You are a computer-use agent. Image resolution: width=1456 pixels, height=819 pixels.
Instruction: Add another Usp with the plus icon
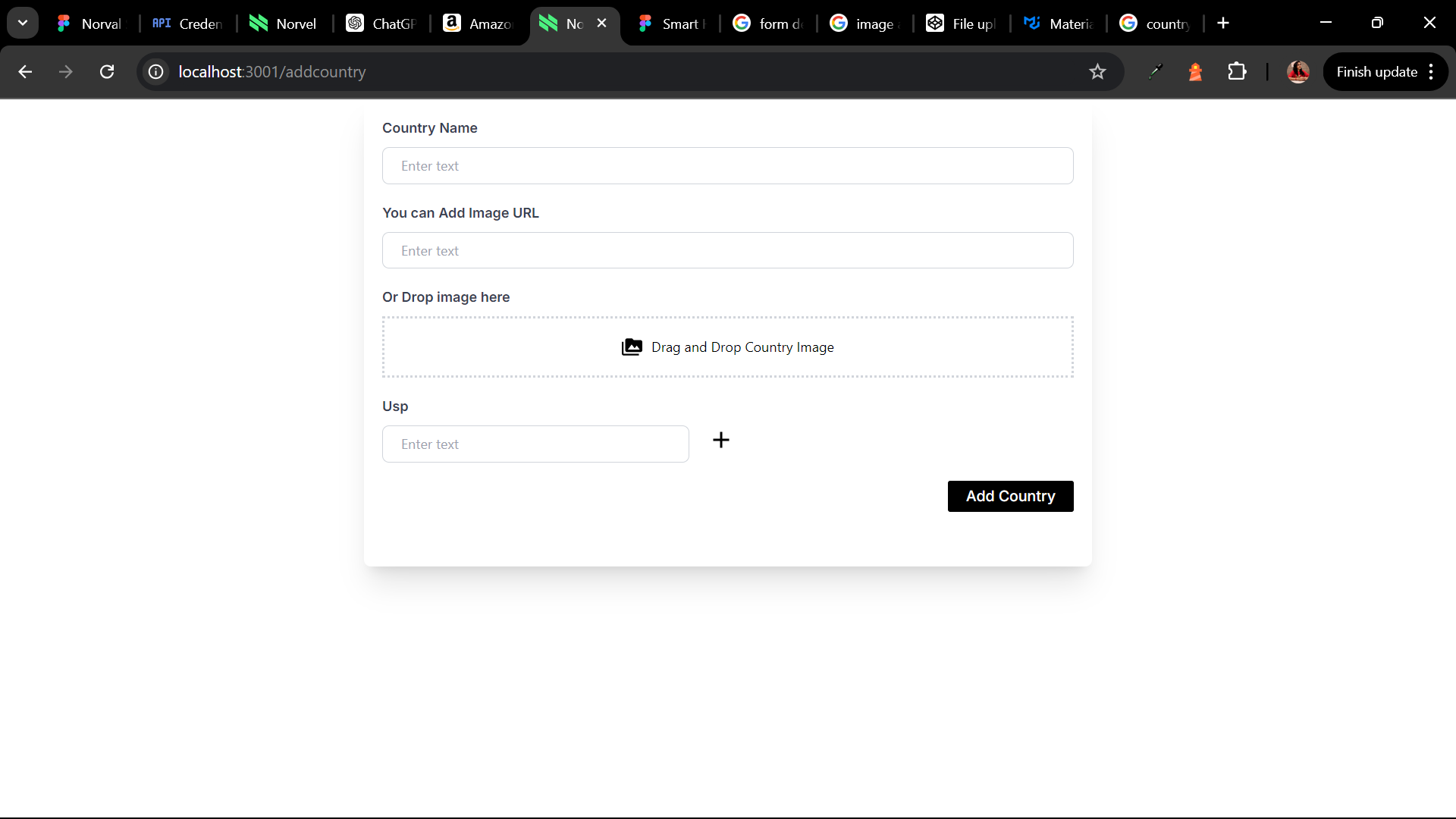[720, 440]
